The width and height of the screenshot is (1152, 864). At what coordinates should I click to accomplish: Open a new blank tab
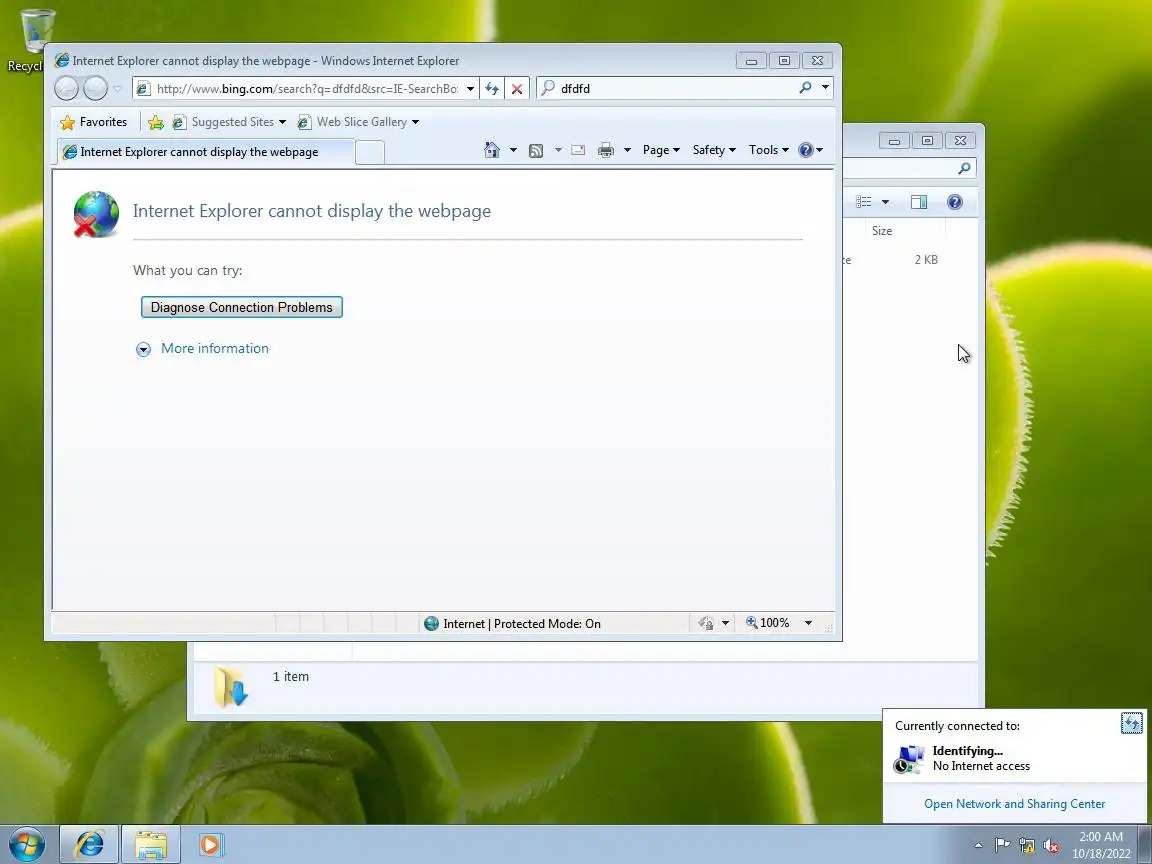pyautogui.click(x=370, y=152)
